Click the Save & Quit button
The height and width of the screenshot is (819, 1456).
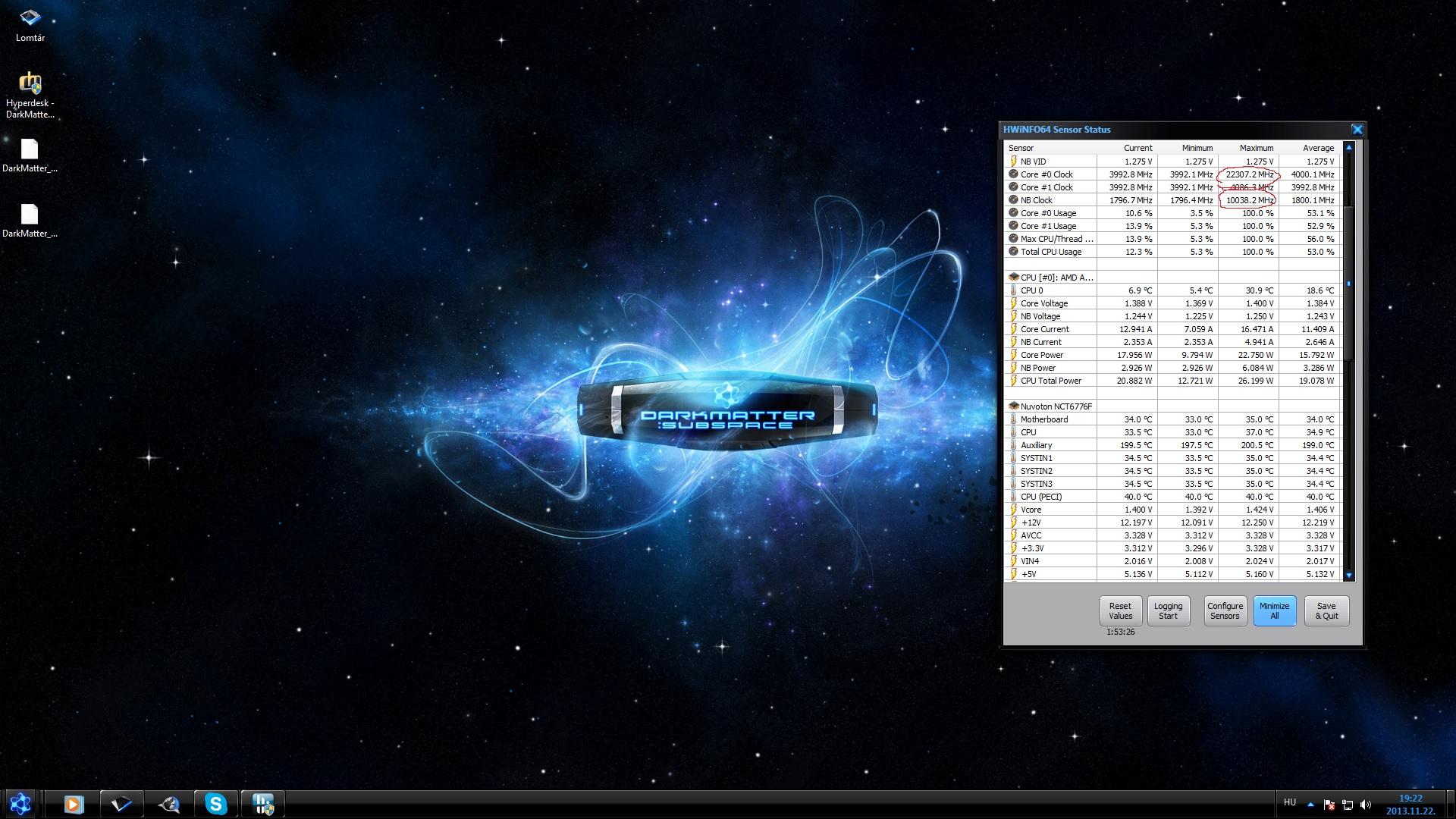tap(1326, 610)
